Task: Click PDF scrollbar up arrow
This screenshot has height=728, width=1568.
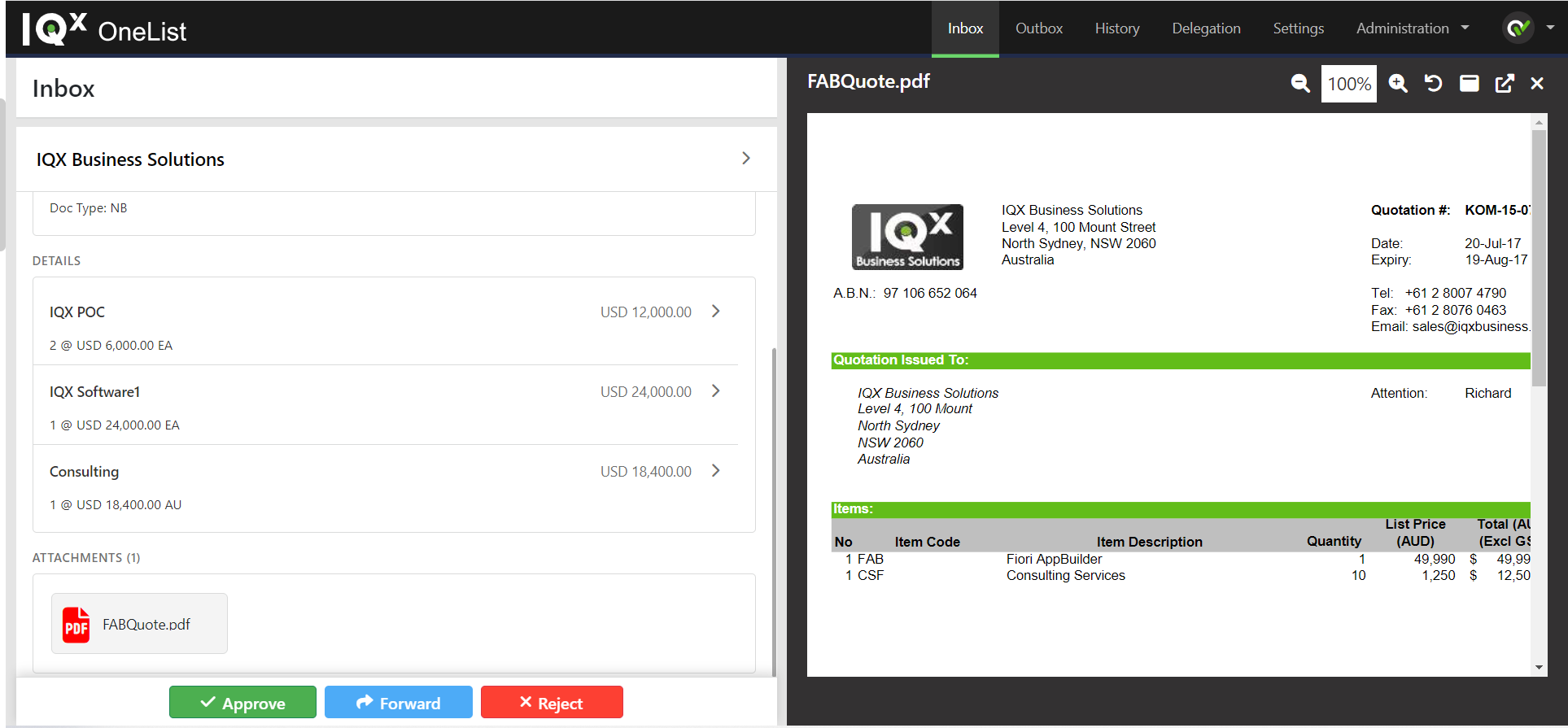Action: pyautogui.click(x=1539, y=122)
